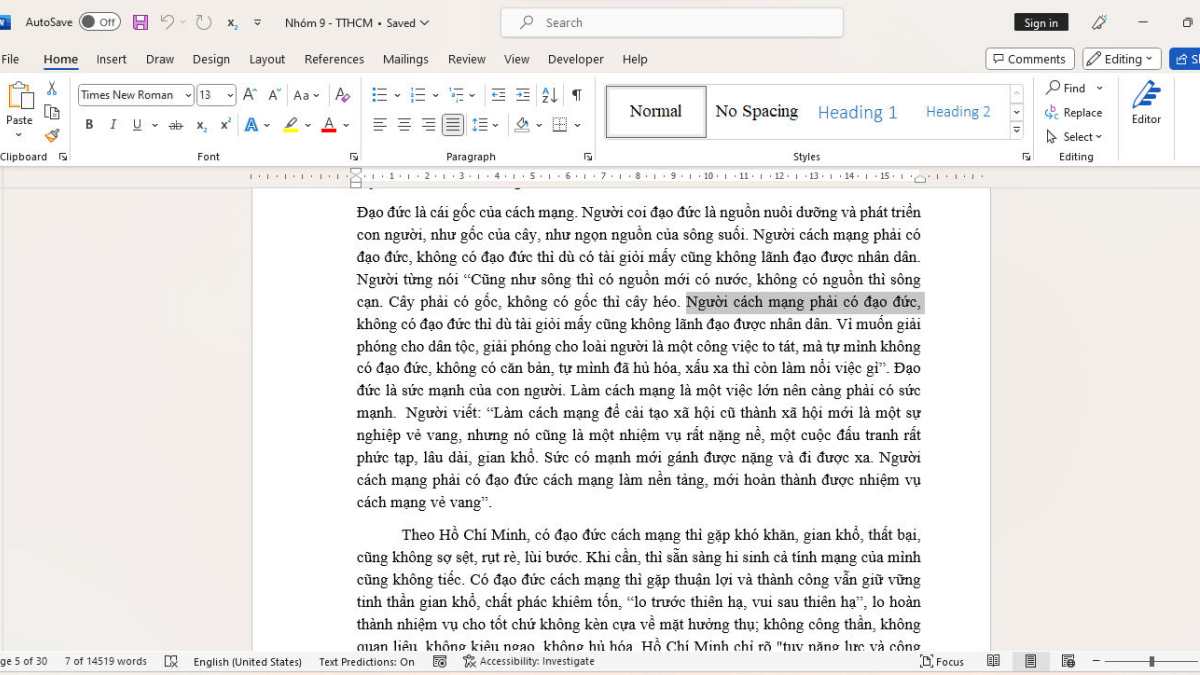
Task: Click the Subscript icon
Action: click(x=201, y=124)
